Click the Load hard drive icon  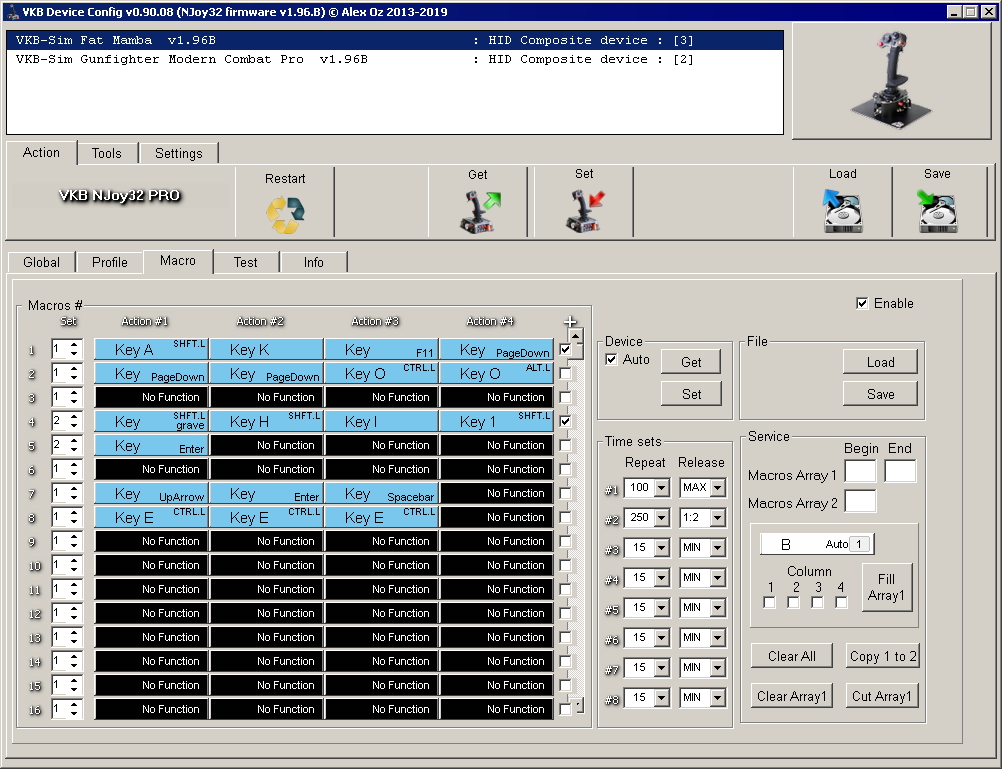(842, 210)
